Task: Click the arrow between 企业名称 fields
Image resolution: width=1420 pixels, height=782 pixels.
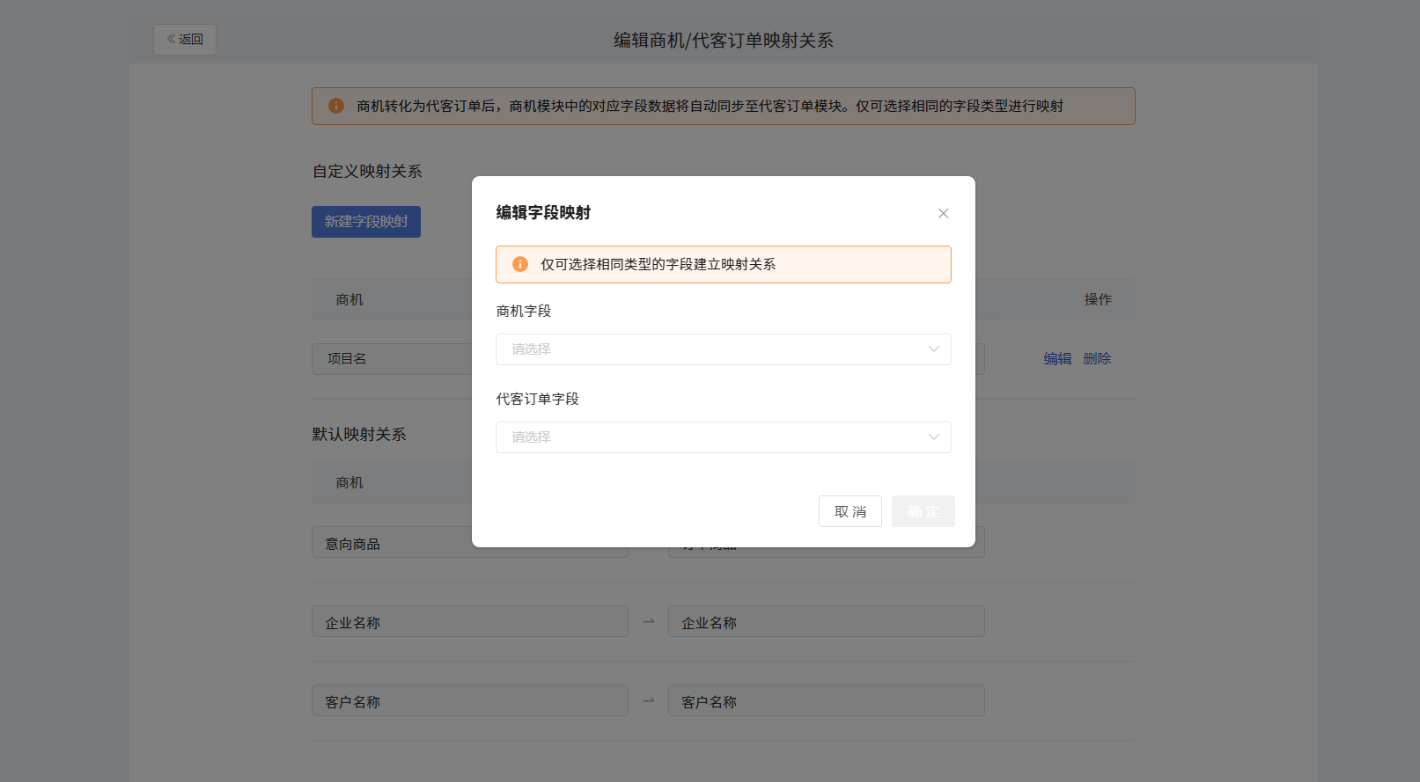Action: coord(648,621)
